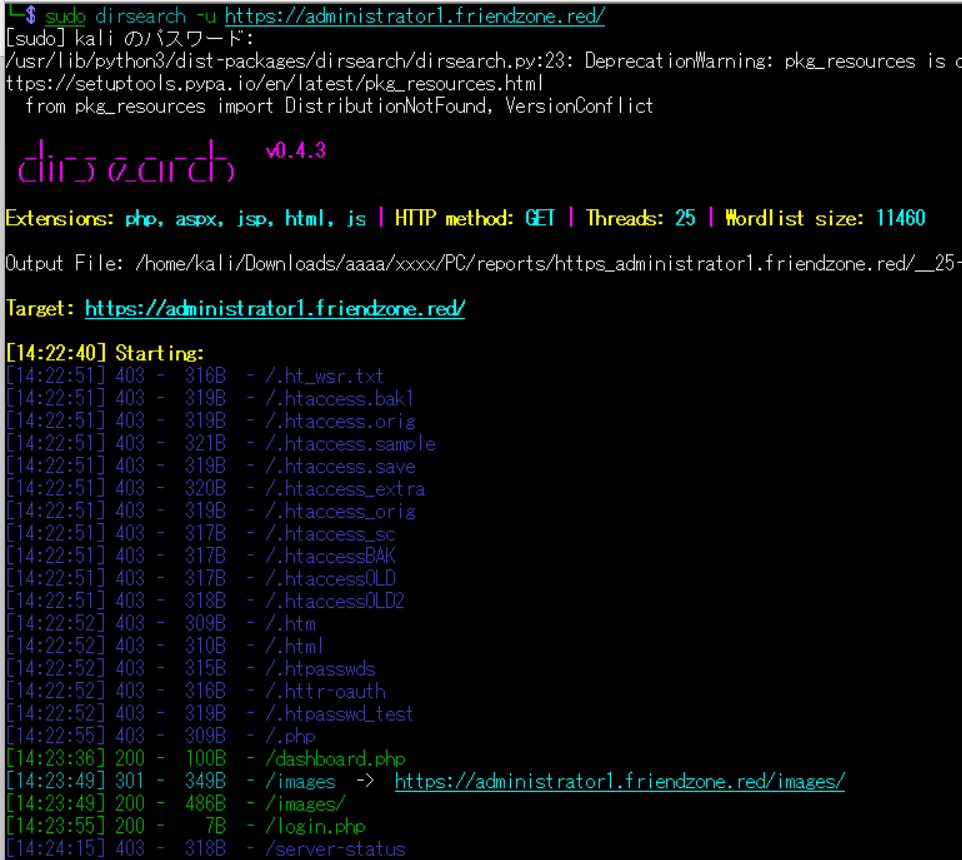Open the /images/ redirect destination URL
962x860 pixels.
coord(619,781)
